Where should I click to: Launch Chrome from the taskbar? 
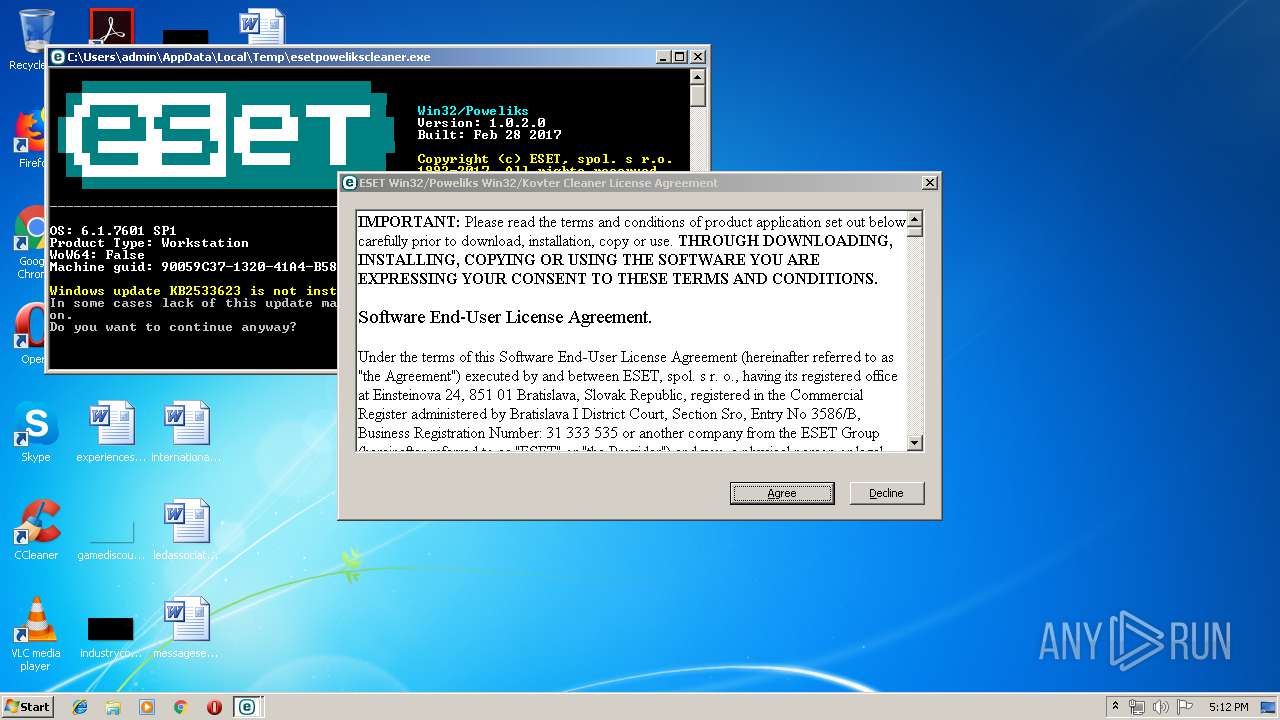180,707
